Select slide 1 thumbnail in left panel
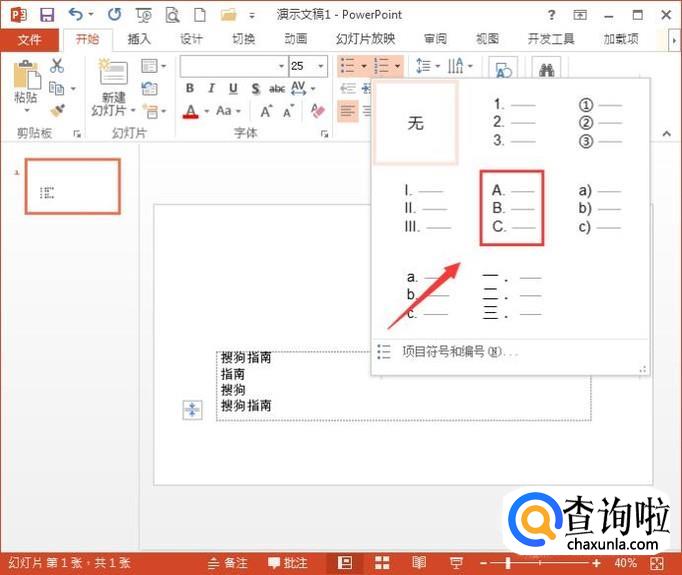This screenshot has width=682, height=575. point(72,186)
